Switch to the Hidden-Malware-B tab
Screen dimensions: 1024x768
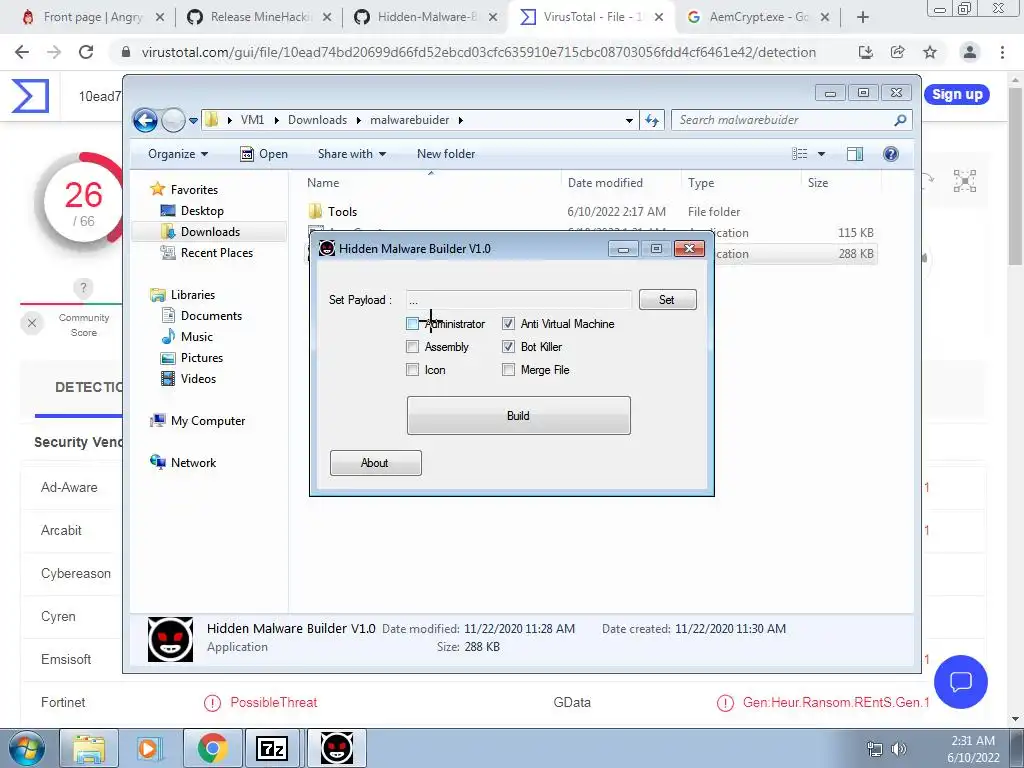pos(426,17)
